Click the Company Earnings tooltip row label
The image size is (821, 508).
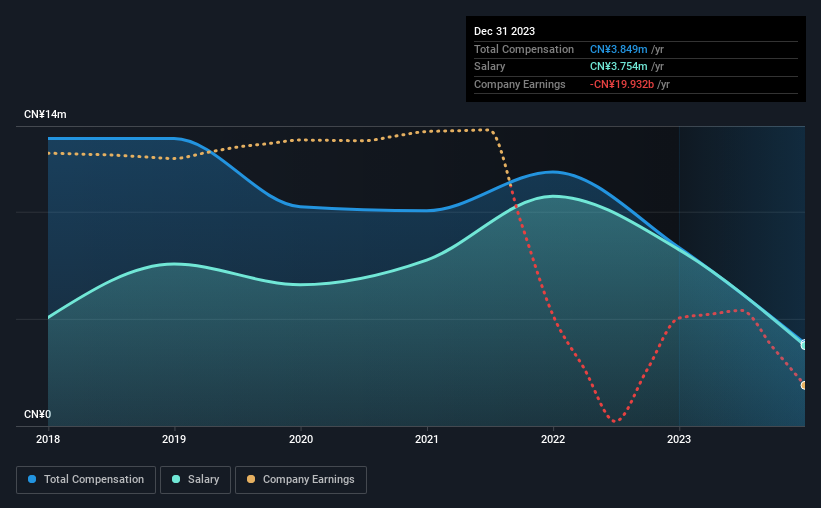(519, 84)
